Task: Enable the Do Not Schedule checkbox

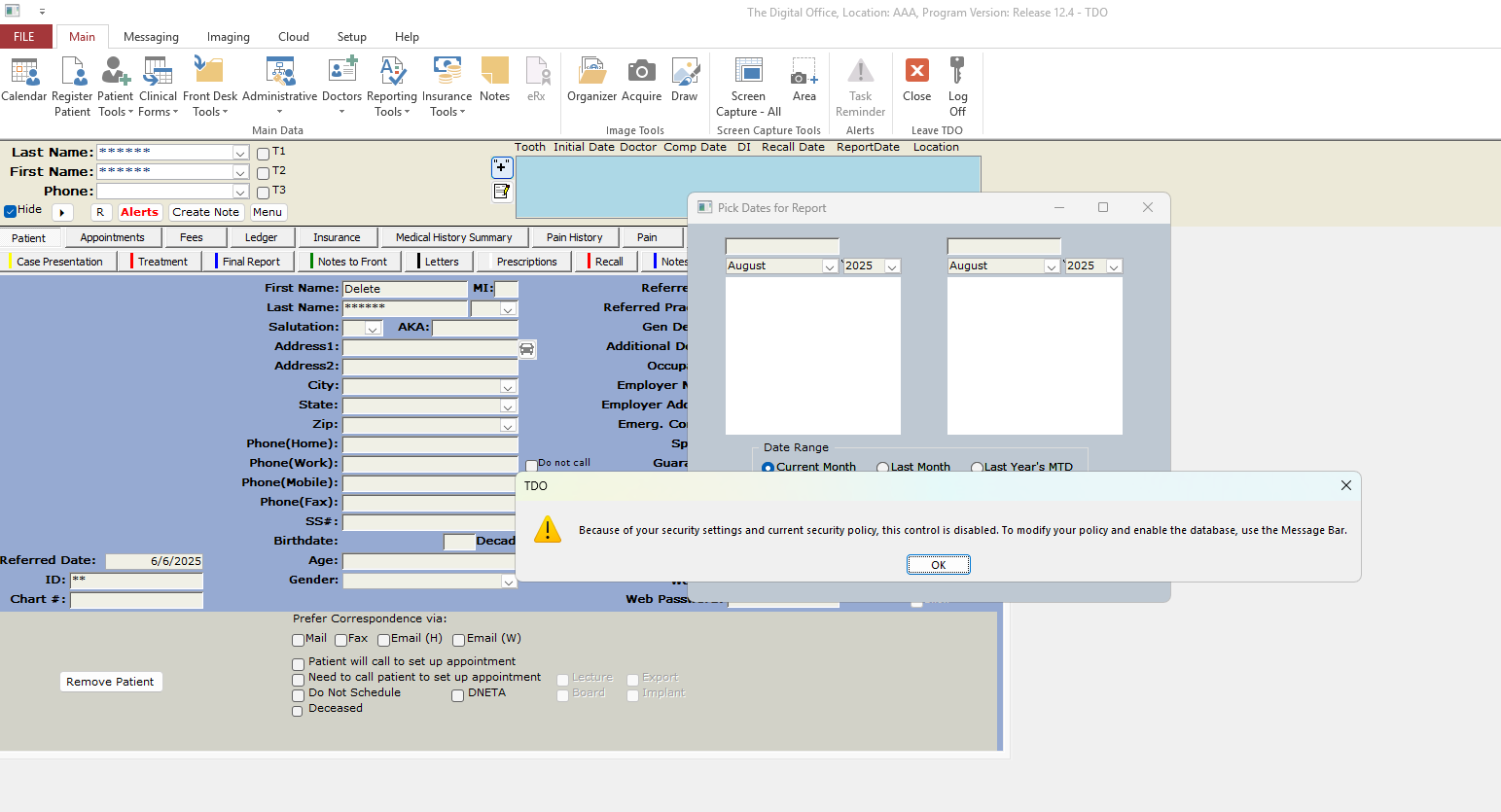Action: [x=298, y=694]
